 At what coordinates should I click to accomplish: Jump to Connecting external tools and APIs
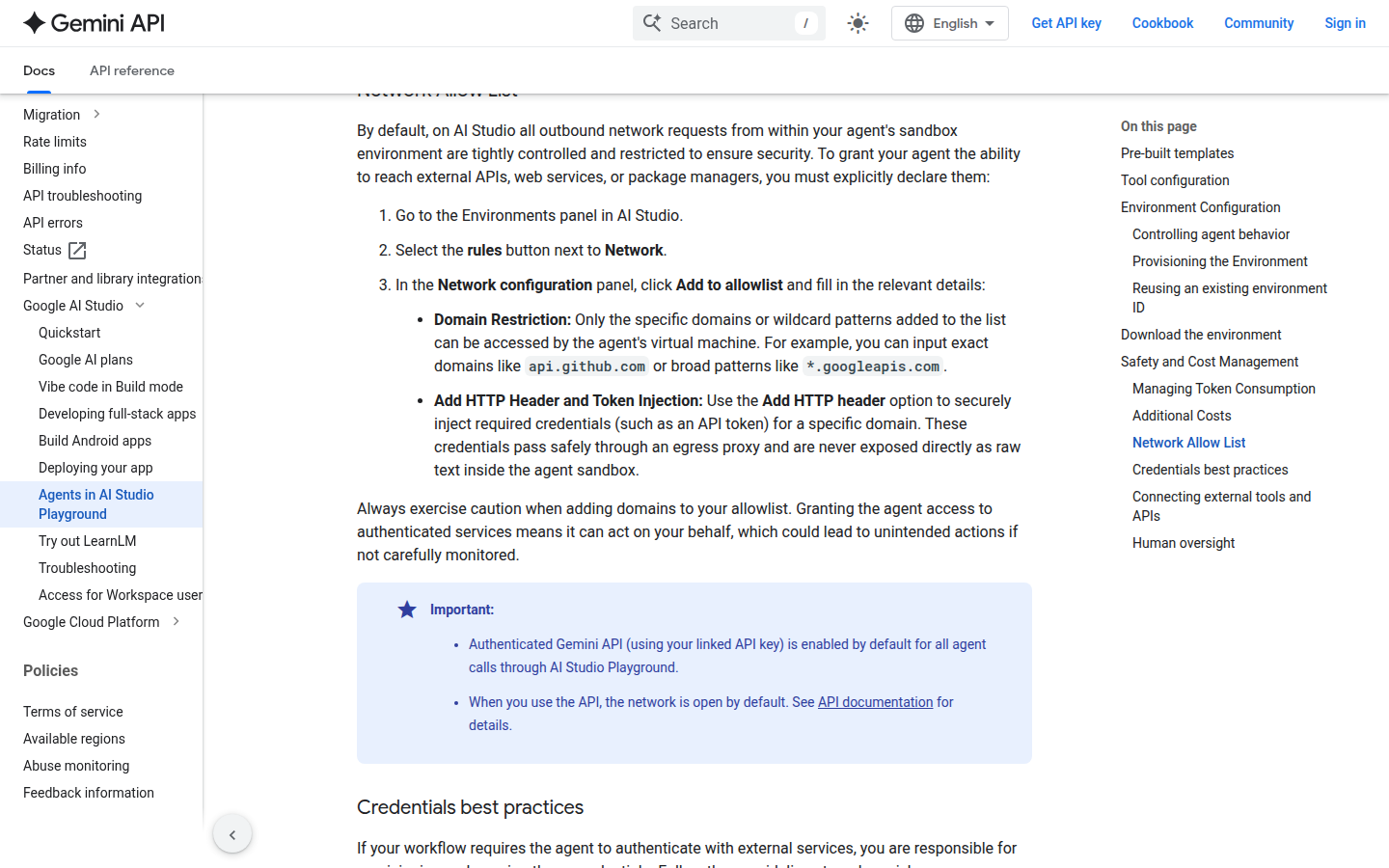(x=1221, y=506)
